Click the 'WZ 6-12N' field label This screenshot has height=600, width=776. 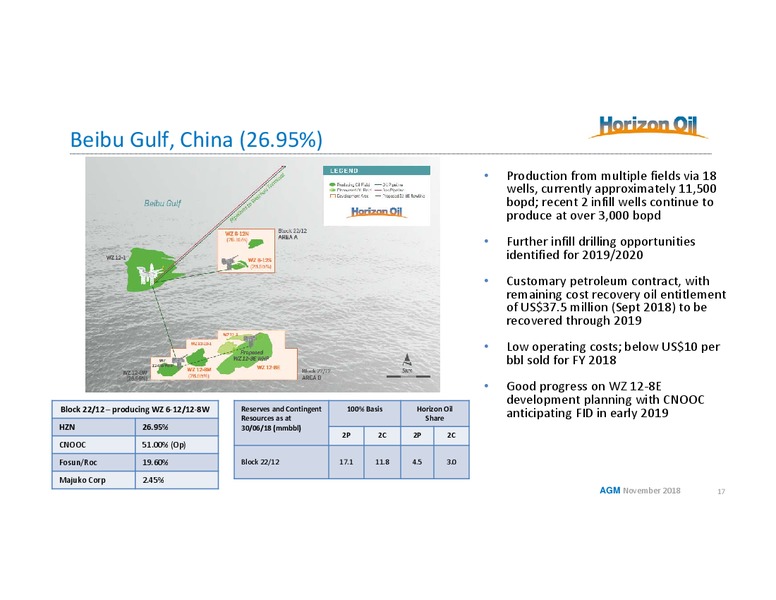pyautogui.click(x=237, y=236)
